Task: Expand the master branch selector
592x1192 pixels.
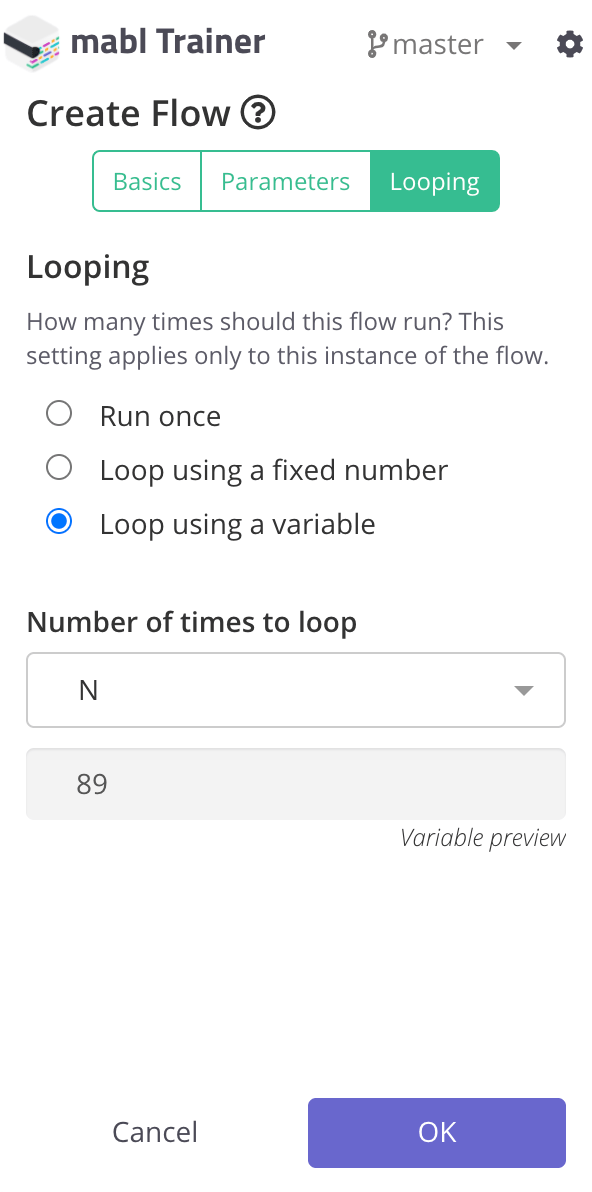Action: [x=512, y=45]
